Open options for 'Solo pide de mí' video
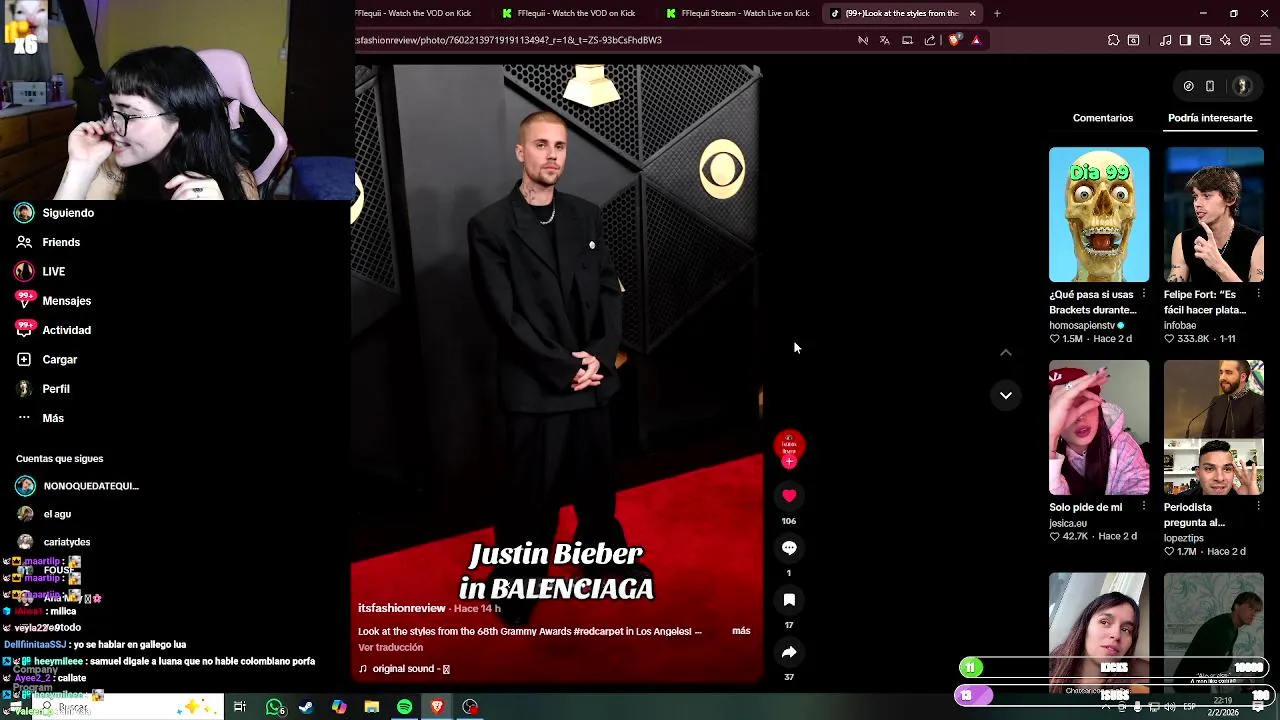 point(1144,507)
